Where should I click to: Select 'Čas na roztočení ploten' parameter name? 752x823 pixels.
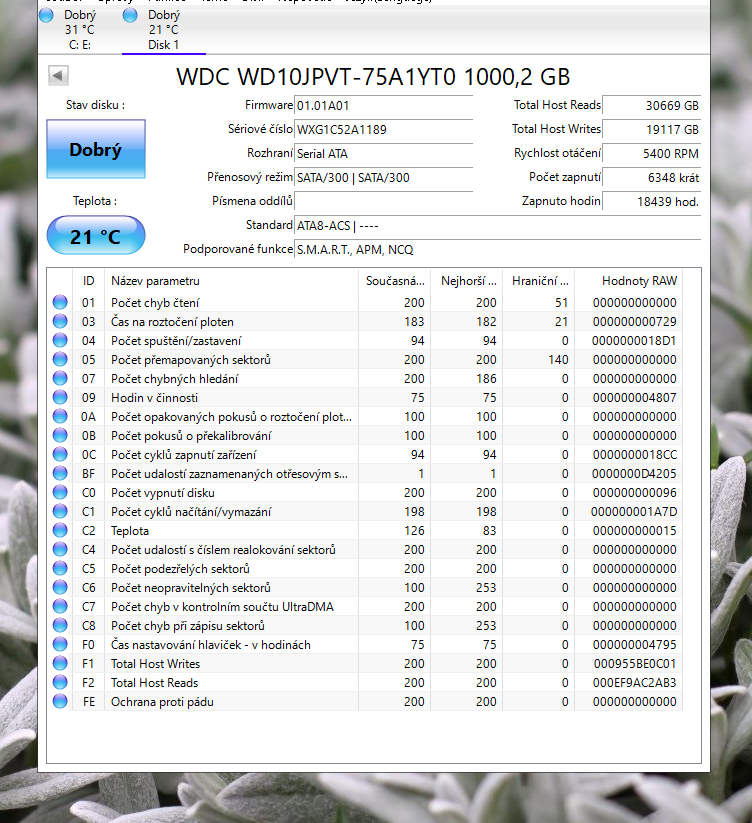coord(172,322)
